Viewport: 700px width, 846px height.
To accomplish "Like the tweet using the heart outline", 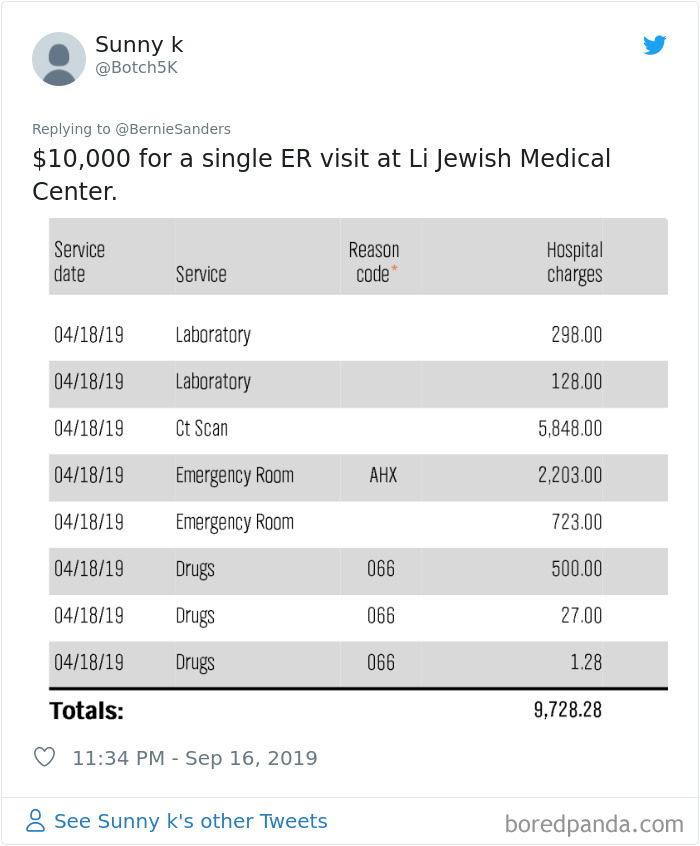I will tap(44, 757).
